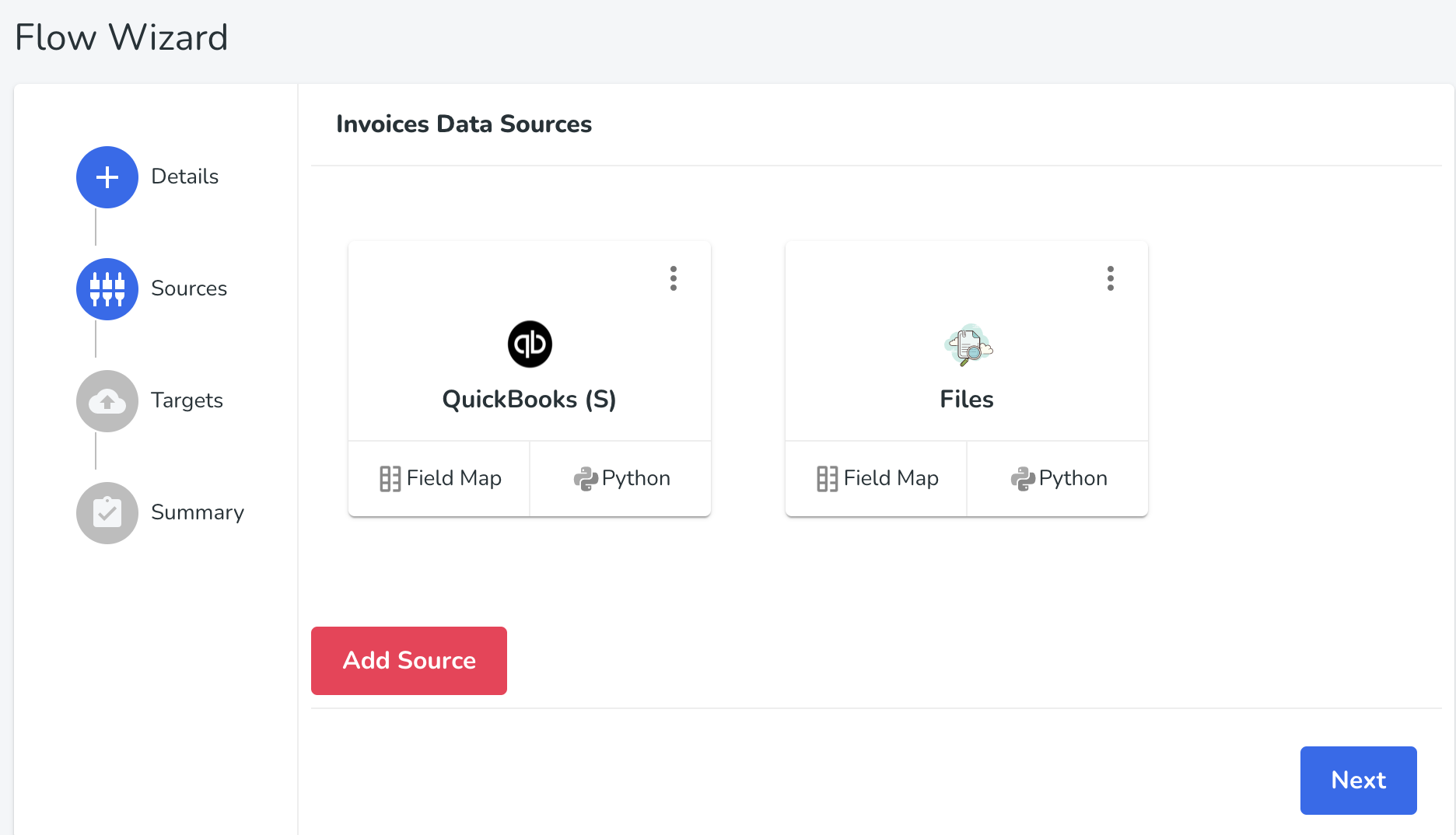Image resolution: width=1456 pixels, height=835 pixels.
Task: Open Python script for QuickBooks (S)
Action: [621, 478]
